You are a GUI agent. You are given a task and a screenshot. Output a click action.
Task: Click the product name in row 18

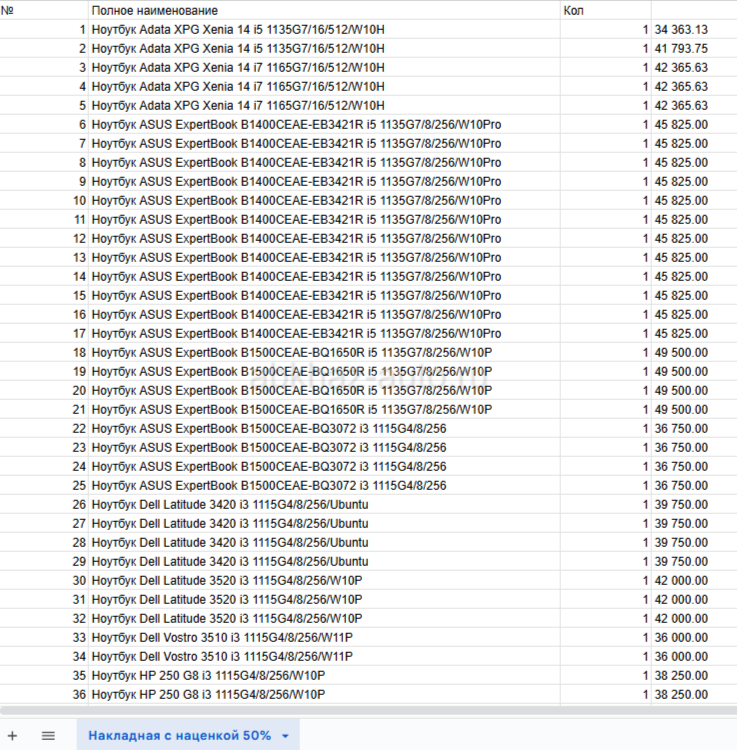(291, 353)
